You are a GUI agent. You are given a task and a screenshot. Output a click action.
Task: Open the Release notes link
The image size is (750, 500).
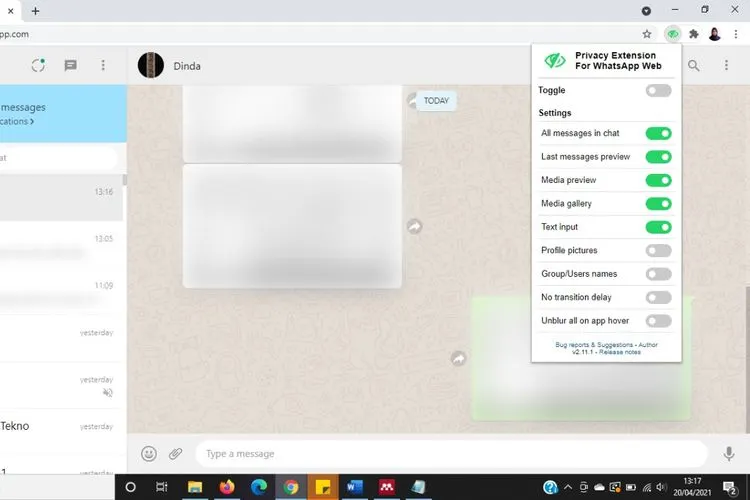pos(620,352)
